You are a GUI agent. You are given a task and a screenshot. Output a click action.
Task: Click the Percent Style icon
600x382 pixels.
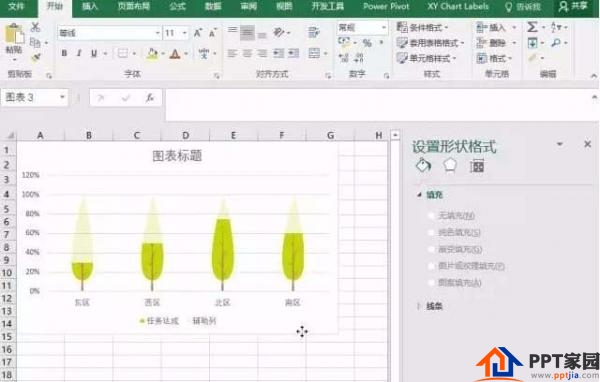click(367, 43)
